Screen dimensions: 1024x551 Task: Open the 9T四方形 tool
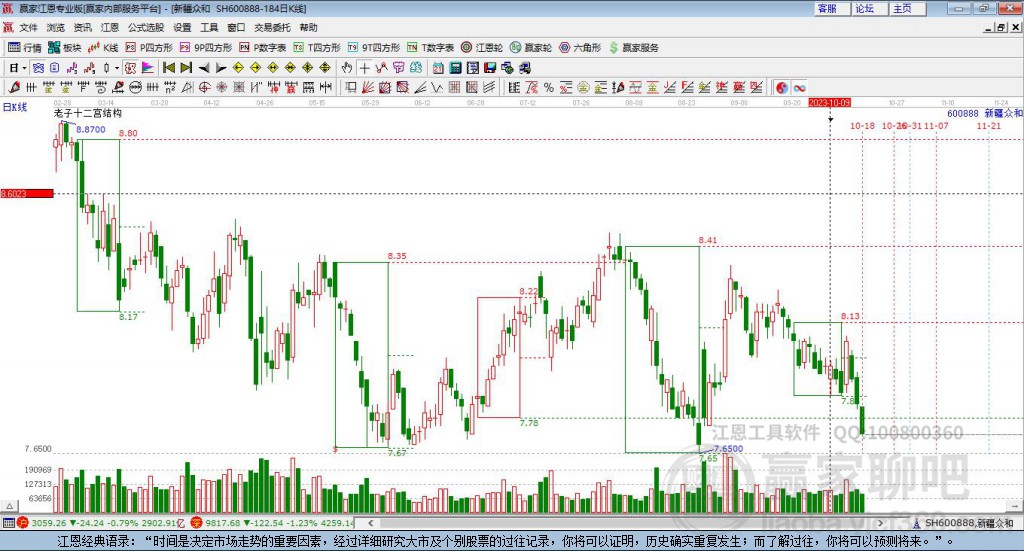point(374,48)
